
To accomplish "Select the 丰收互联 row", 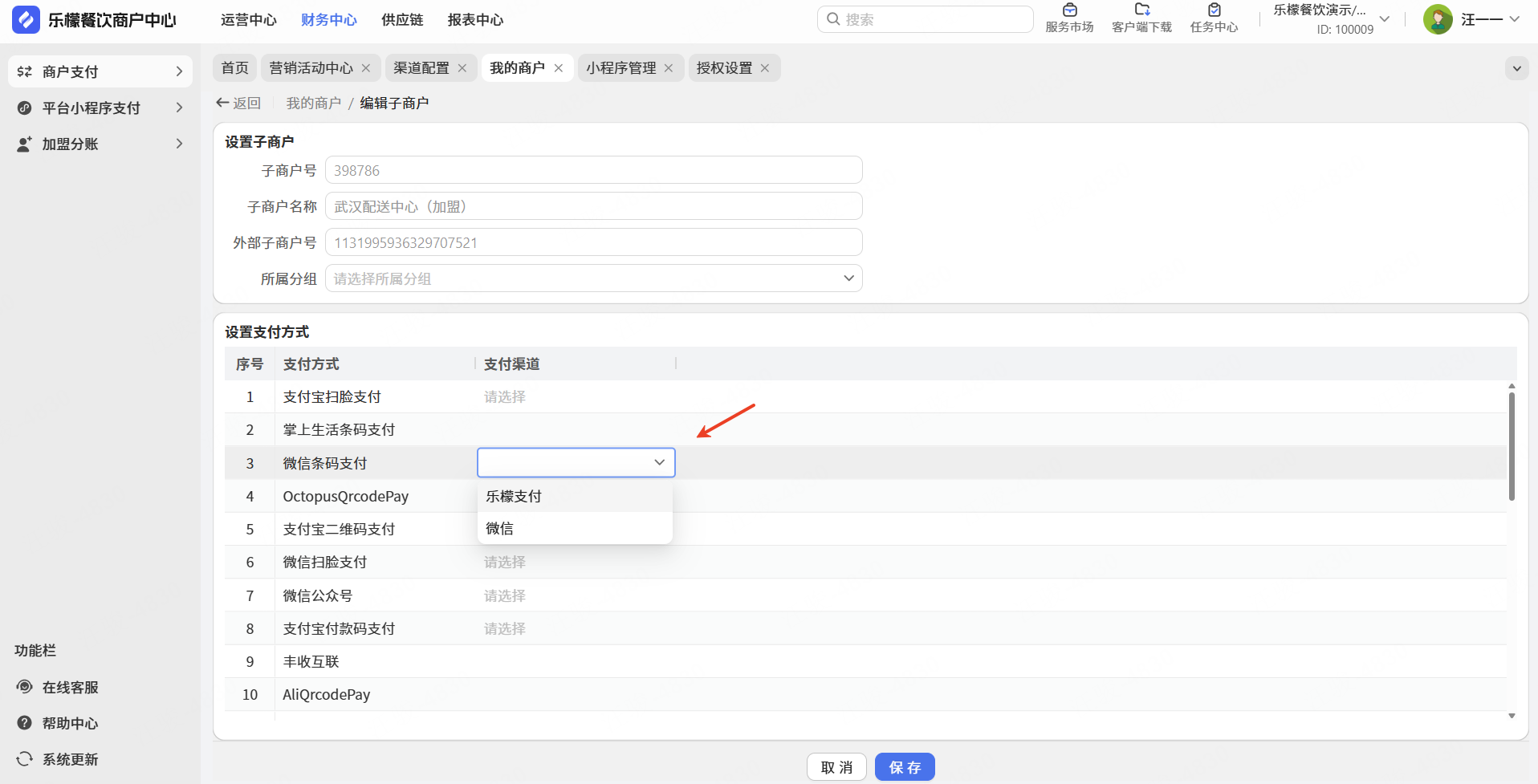I will pos(865,661).
